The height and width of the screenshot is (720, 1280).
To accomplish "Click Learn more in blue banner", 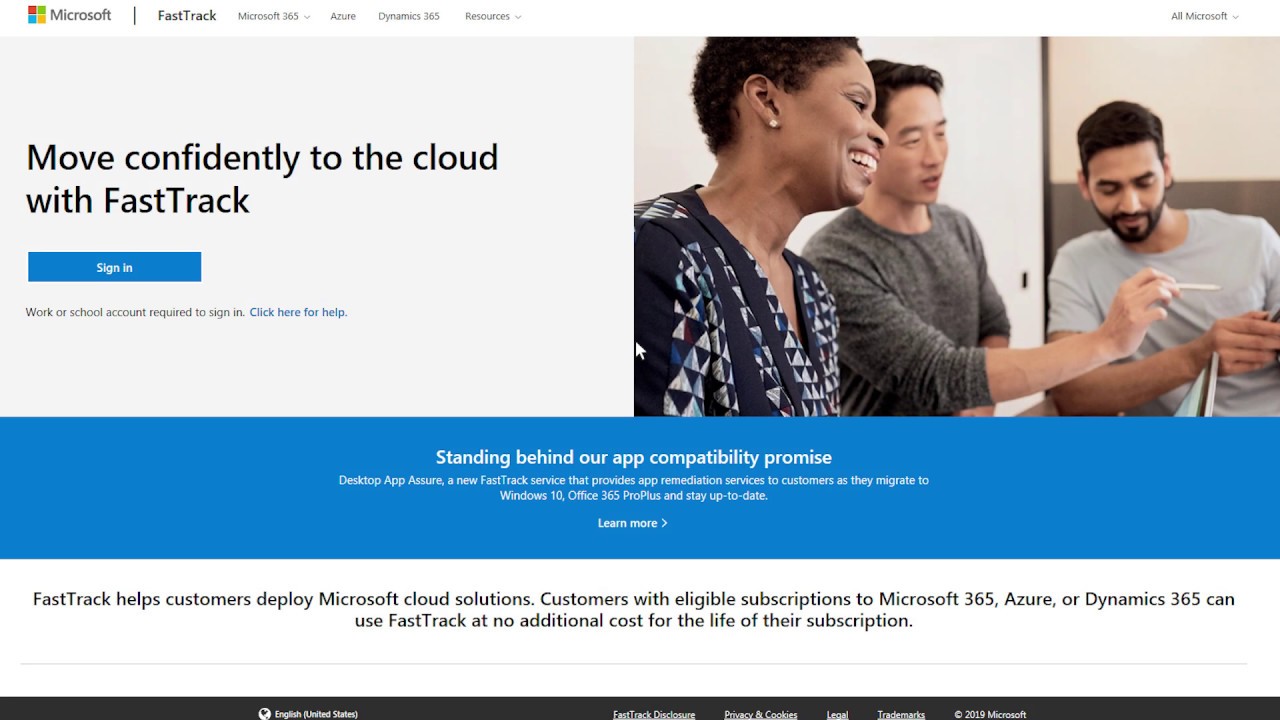I will click(632, 523).
